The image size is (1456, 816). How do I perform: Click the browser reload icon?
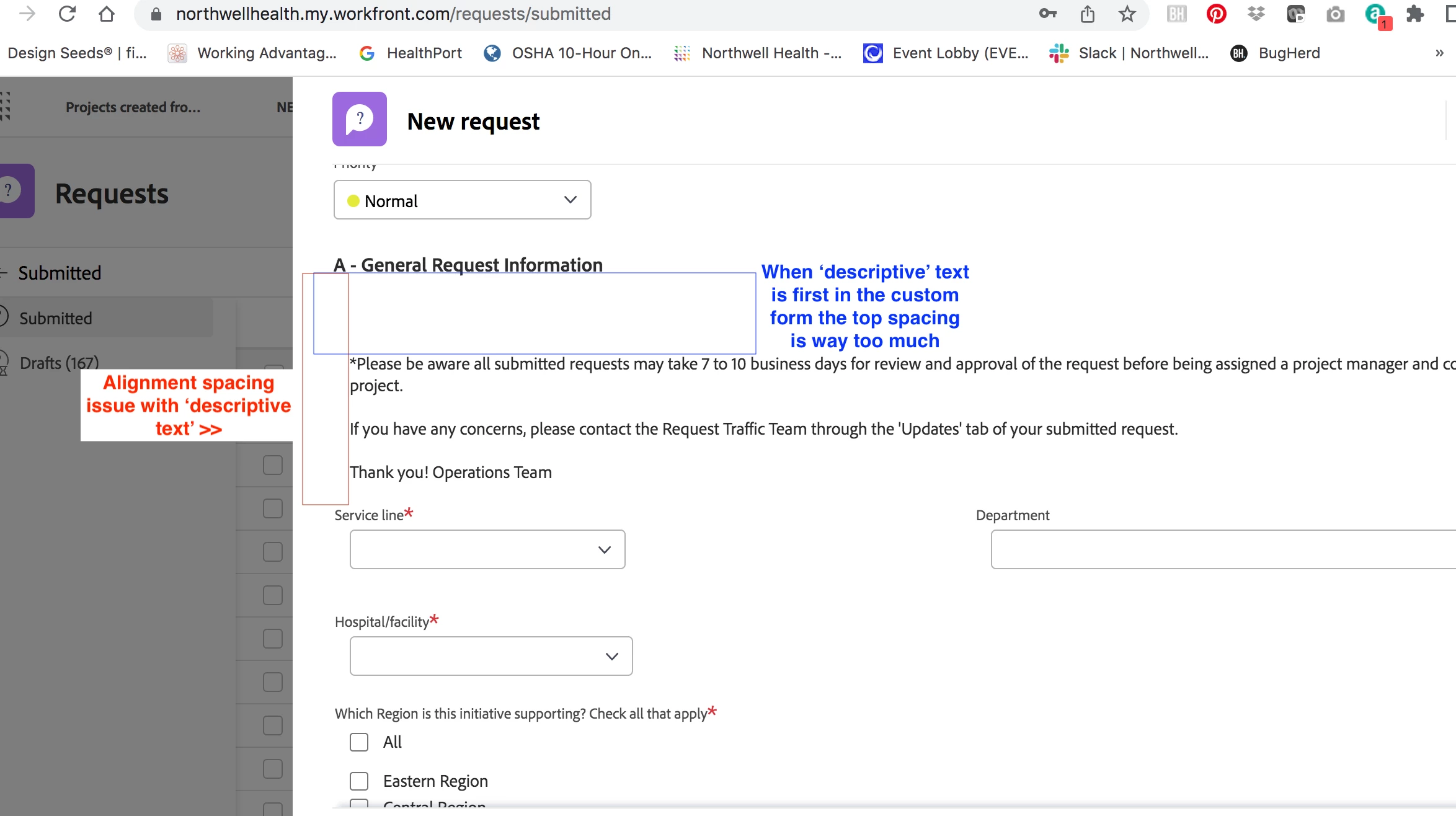67,14
